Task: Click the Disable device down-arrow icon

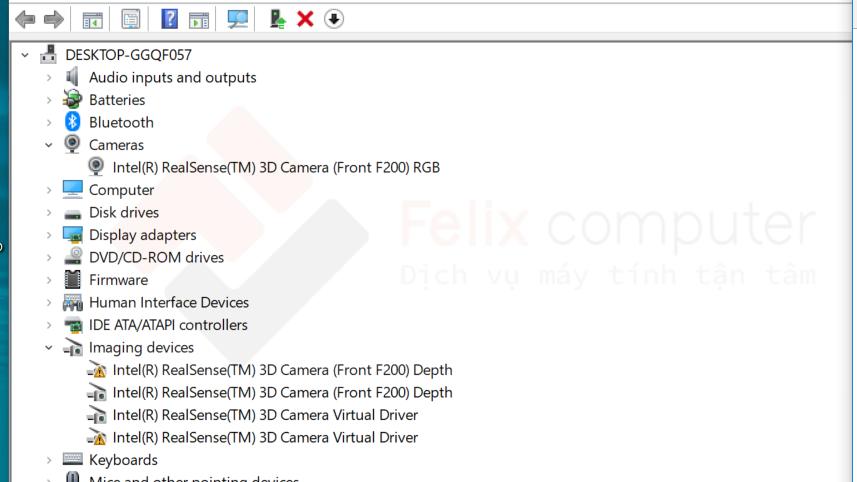Action: [334, 19]
